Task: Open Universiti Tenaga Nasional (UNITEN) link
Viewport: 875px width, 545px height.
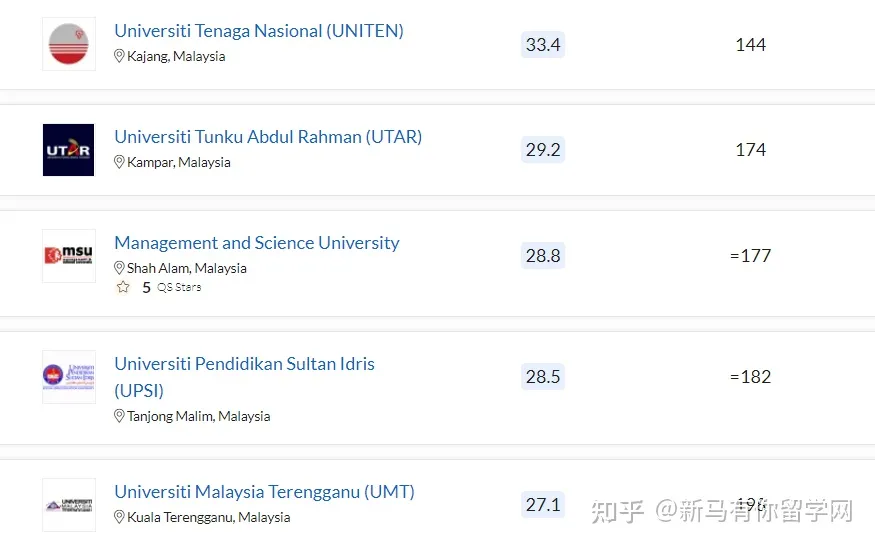Action: coord(259,31)
